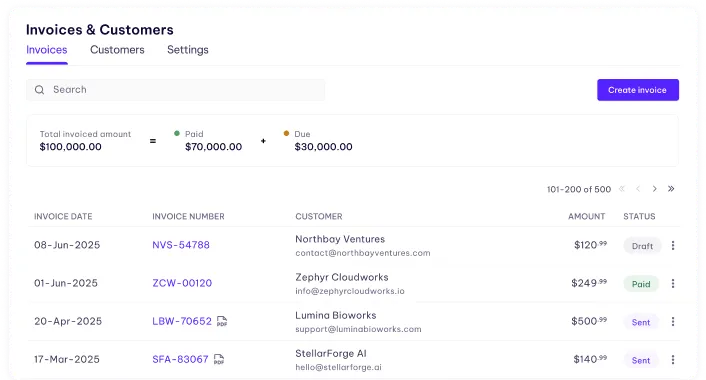This screenshot has height=380, width=706.
Task: Focus the Search input field
Action: click(176, 90)
